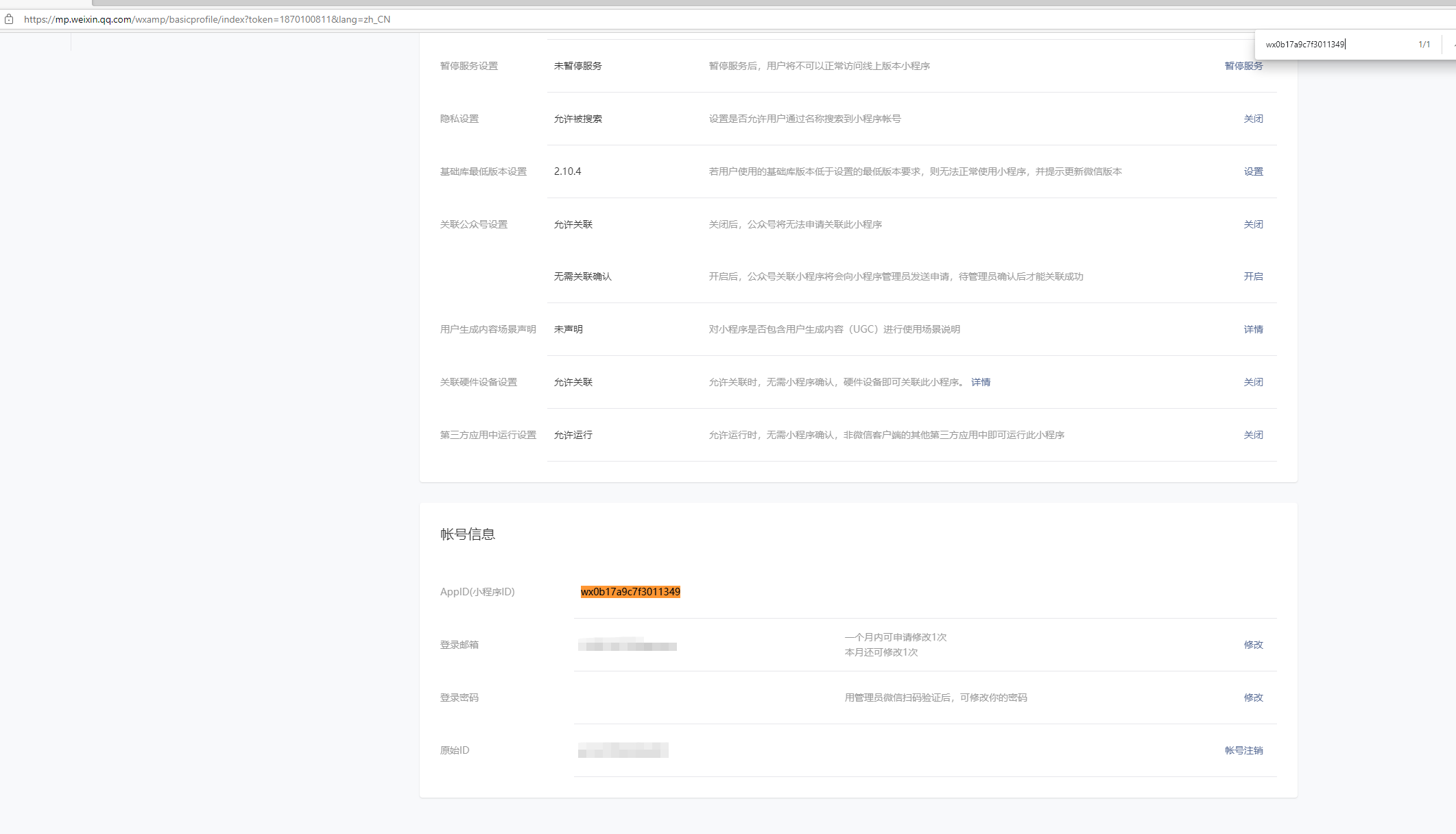Click 关闭 for 隐私设置
This screenshot has height=834, width=1456.
pyautogui.click(x=1253, y=119)
